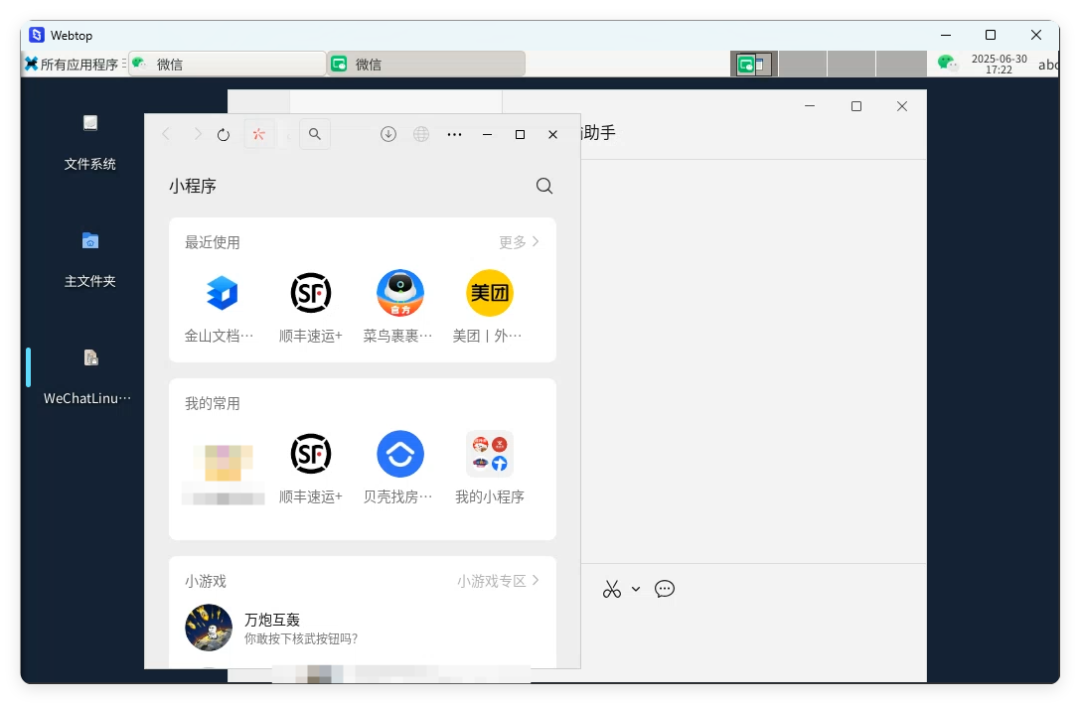Screen dimensions: 1080x704
Task: Go forward in mini program window
Action: pos(197,134)
